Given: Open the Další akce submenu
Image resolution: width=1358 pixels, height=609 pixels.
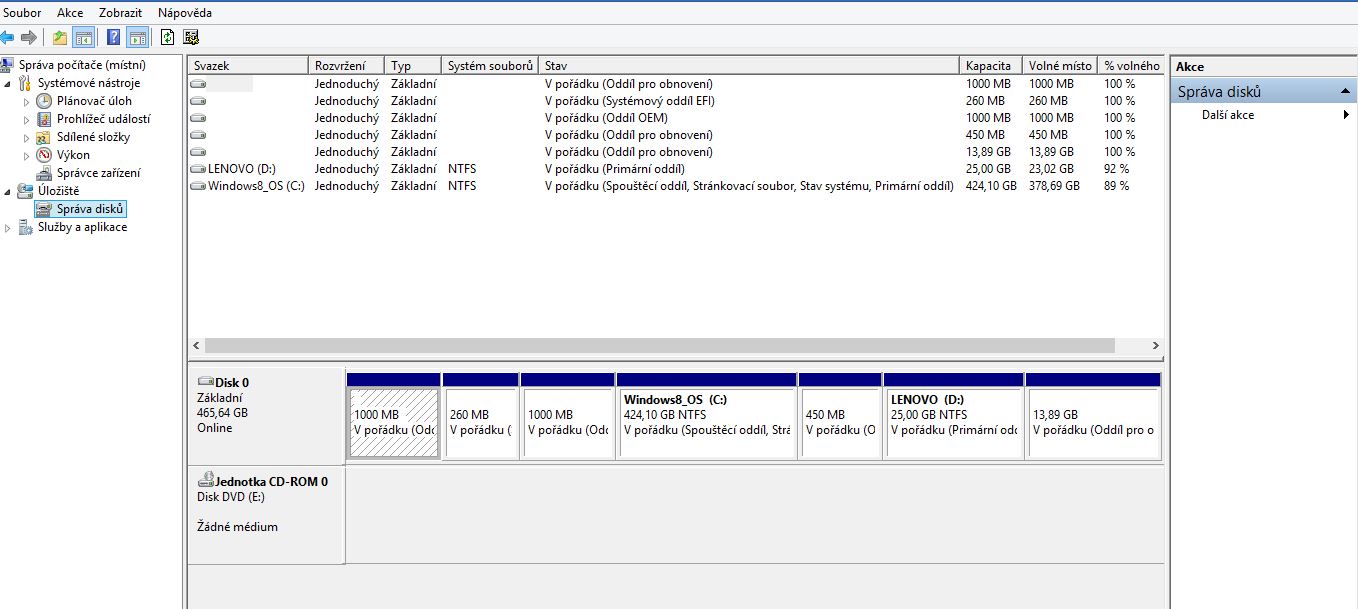Looking at the screenshot, I should pyautogui.click(x=1227, y=115).
